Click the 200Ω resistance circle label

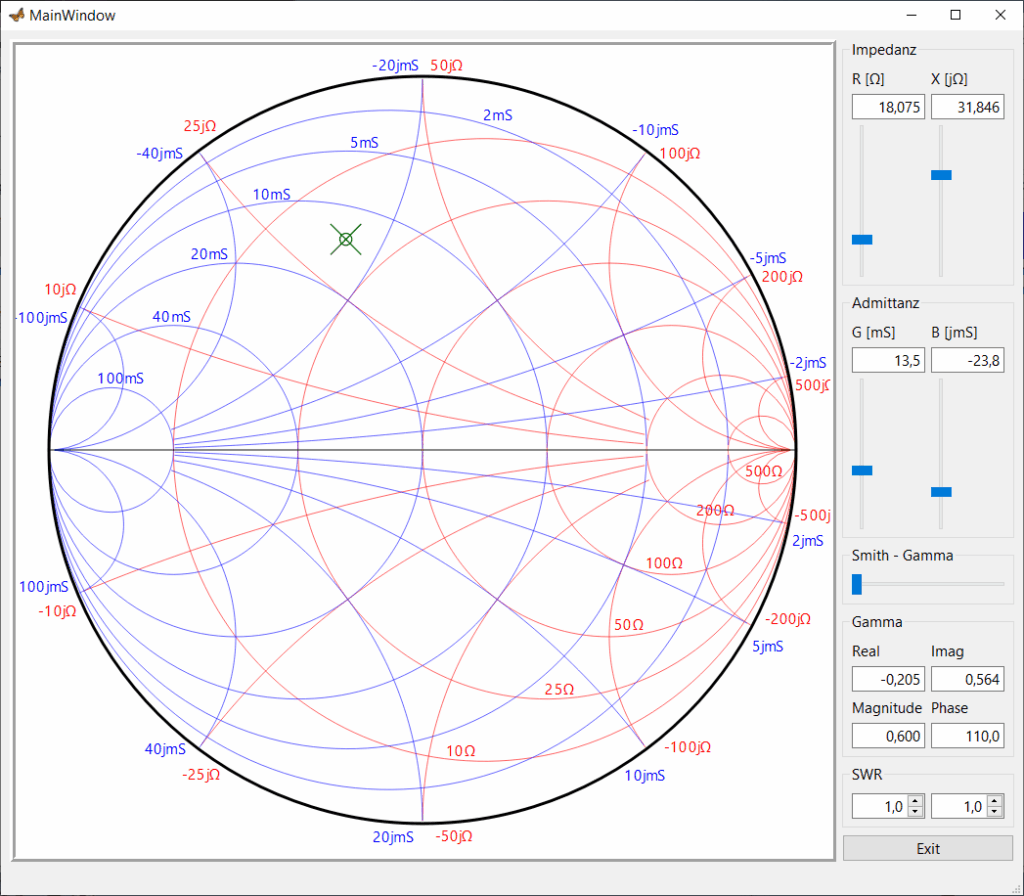coord(715,511)
